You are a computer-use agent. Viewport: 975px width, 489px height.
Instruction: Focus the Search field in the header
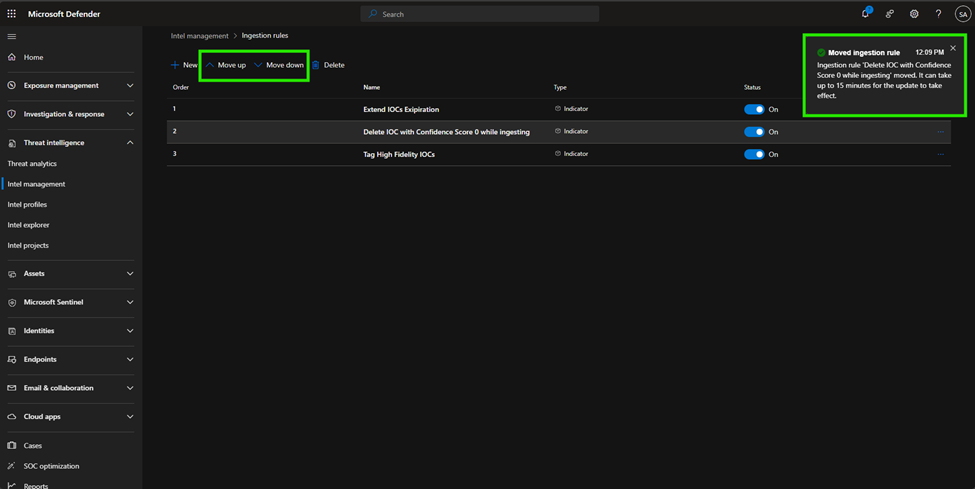(479, 14)
